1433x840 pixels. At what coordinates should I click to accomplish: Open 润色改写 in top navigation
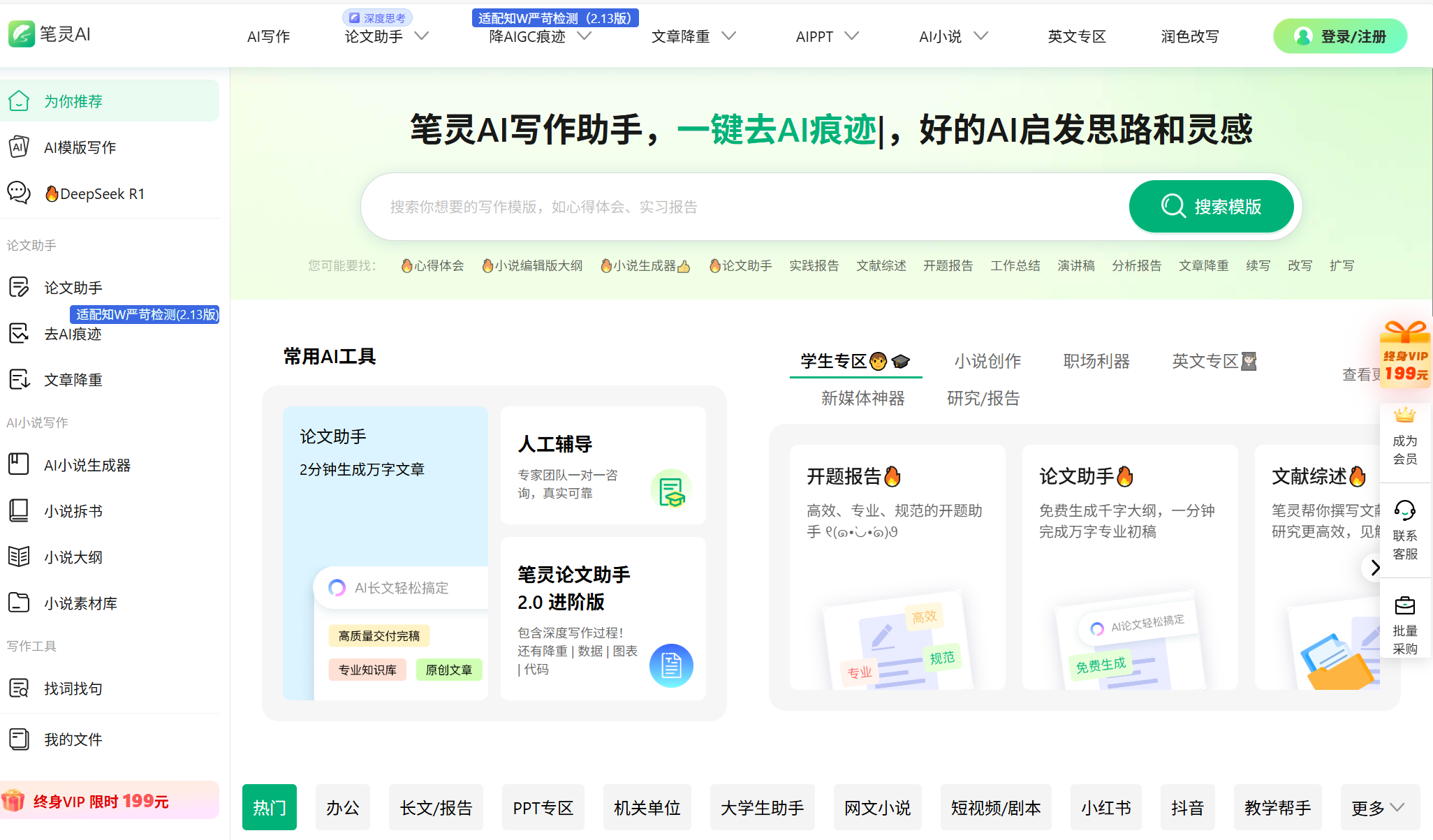click(1190, 36)
